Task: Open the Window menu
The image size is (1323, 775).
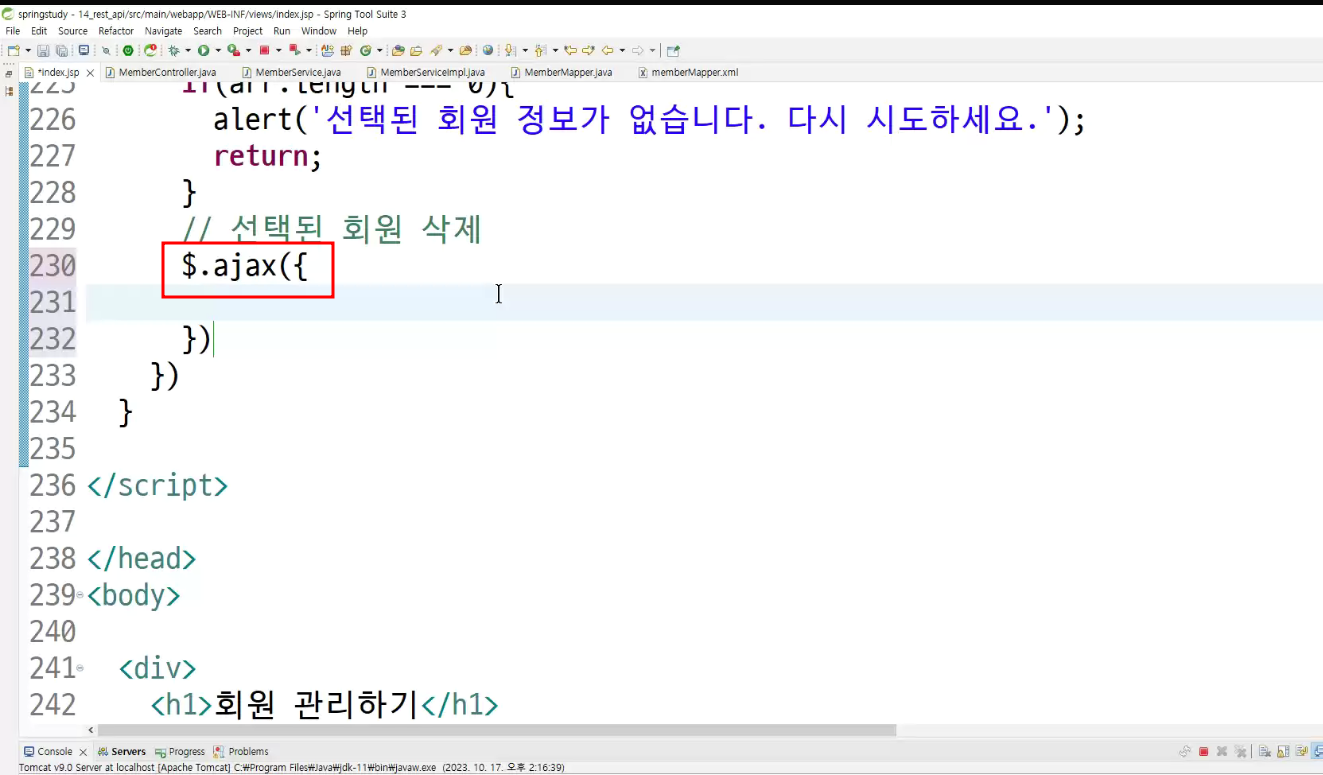Action: coord(319,31)
